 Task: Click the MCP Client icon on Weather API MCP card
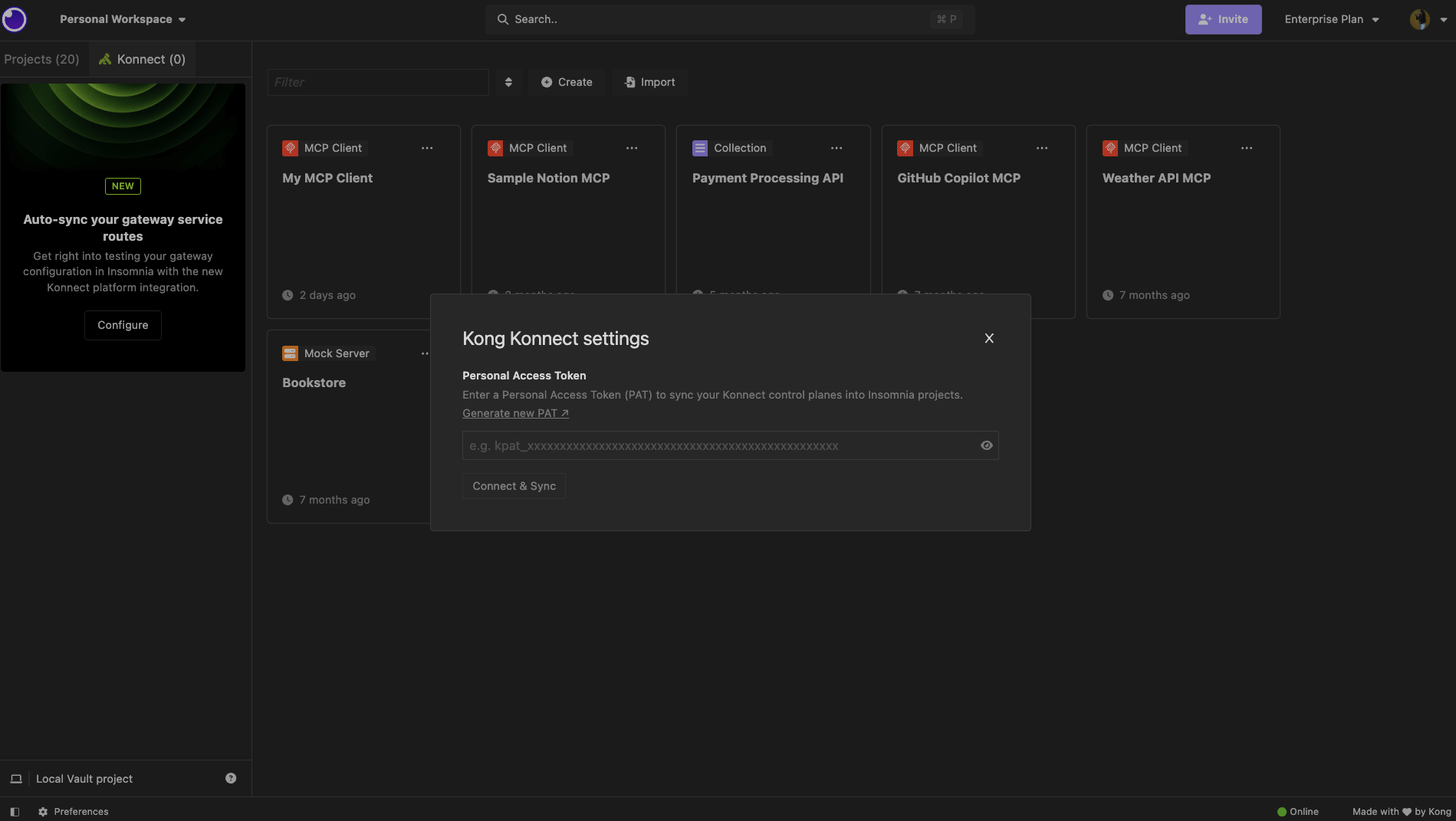pos(1110,148)
